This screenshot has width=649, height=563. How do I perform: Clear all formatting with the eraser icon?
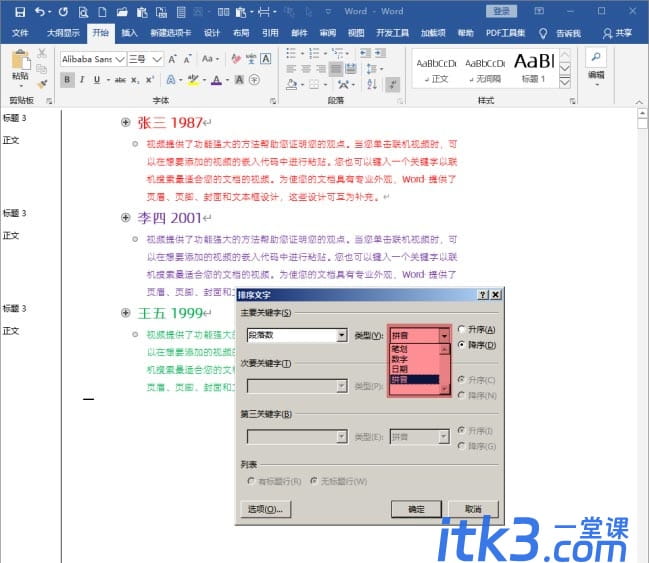click(x=236, y=59)
